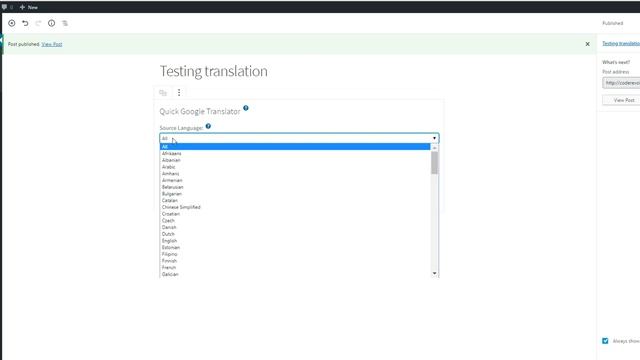Image resolution: width=640 pixels, height=360 pixels.
Task: Click the View Post button in sidebar
Action: tap(621, 100)
